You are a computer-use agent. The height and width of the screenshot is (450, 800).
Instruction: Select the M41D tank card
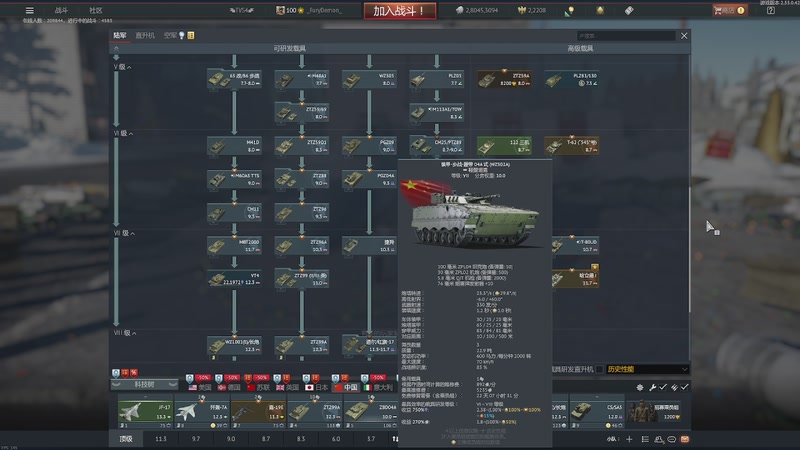(x=234, y=145)
